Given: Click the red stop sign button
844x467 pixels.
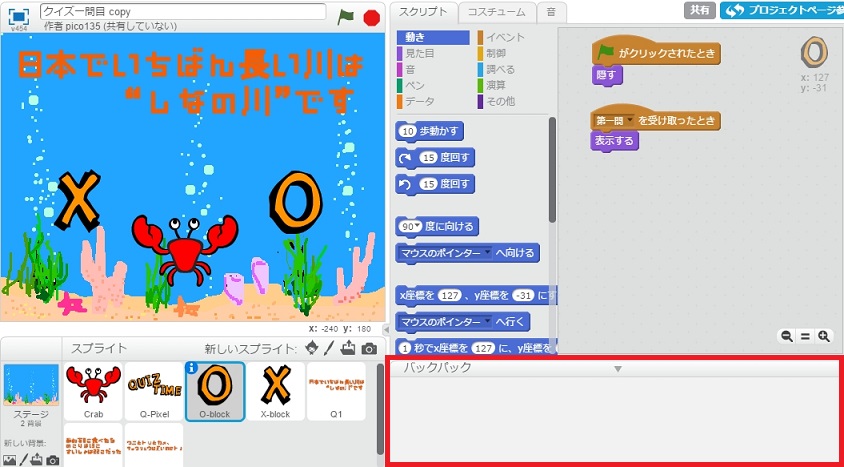Looking at the screenshot, I should coord(371,18).
